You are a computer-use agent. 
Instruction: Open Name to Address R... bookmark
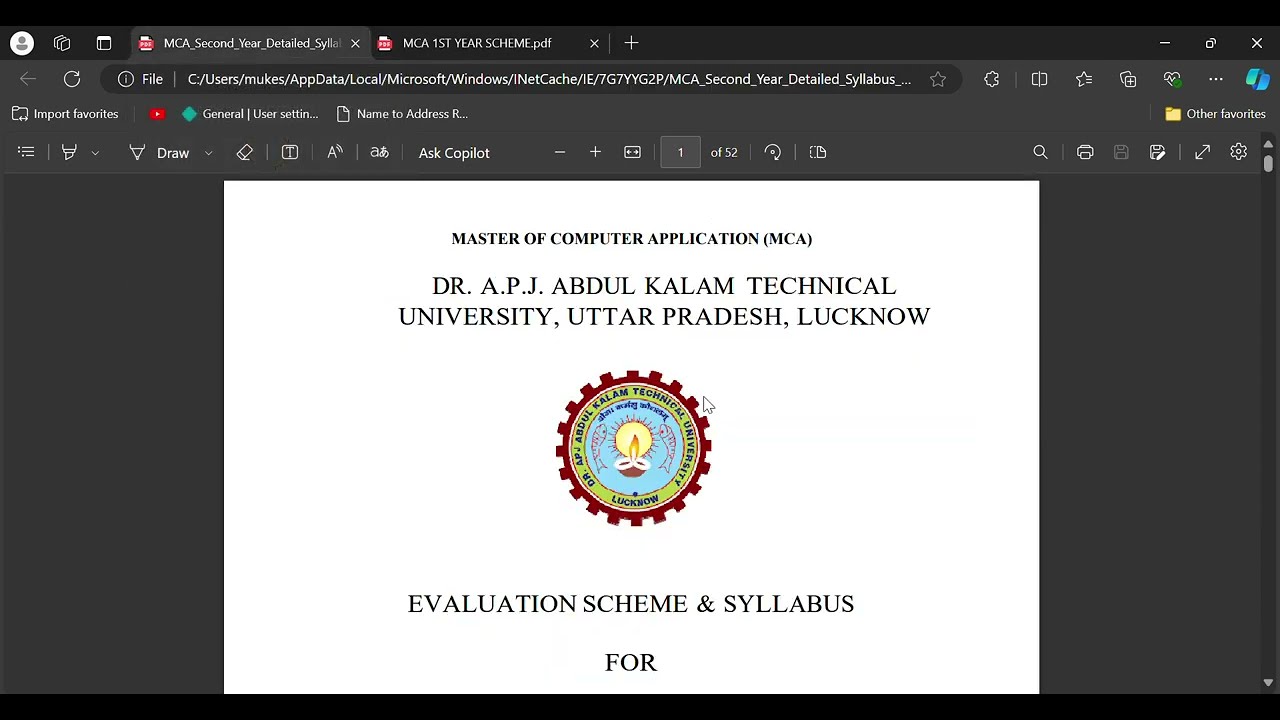402,114
